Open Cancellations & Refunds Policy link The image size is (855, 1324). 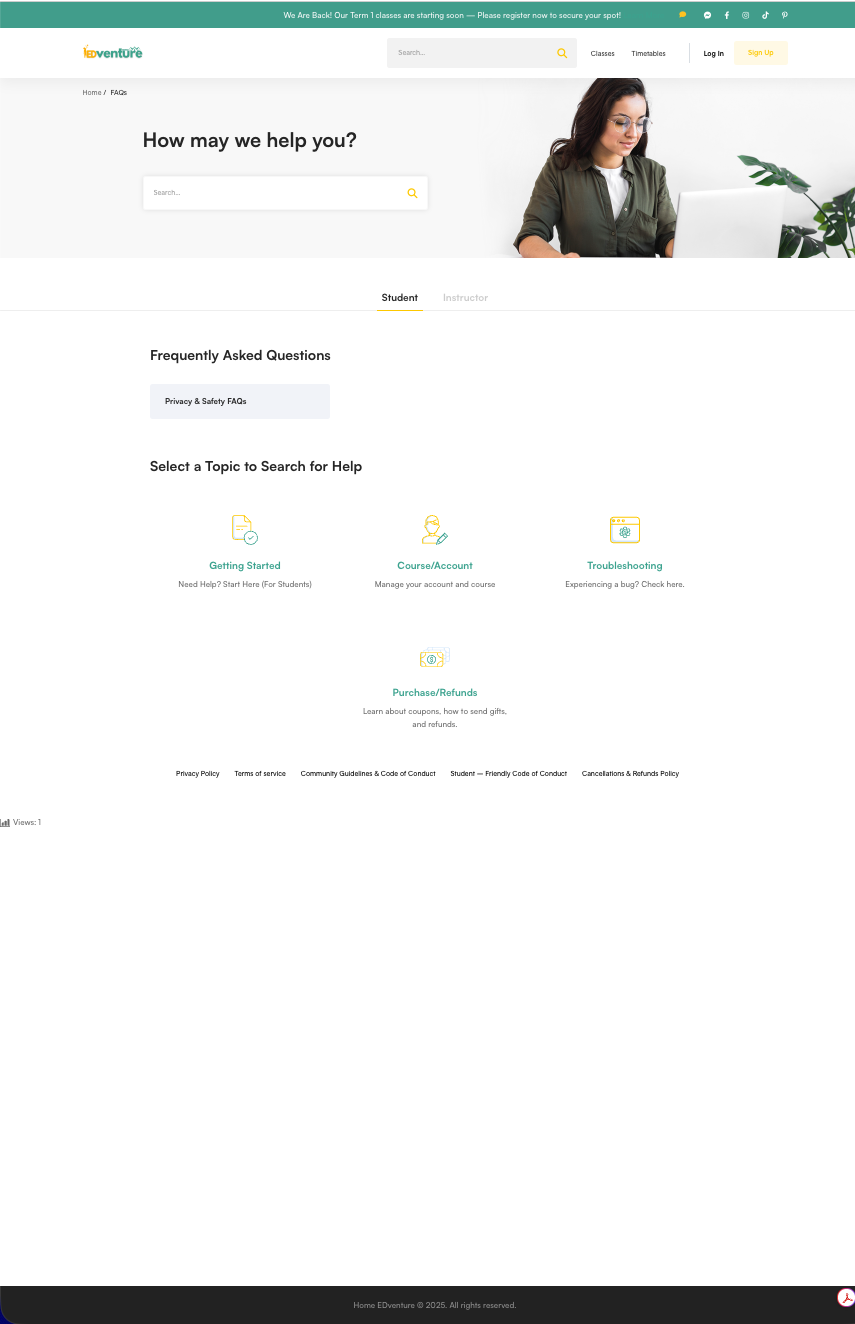tap(630, 773)
